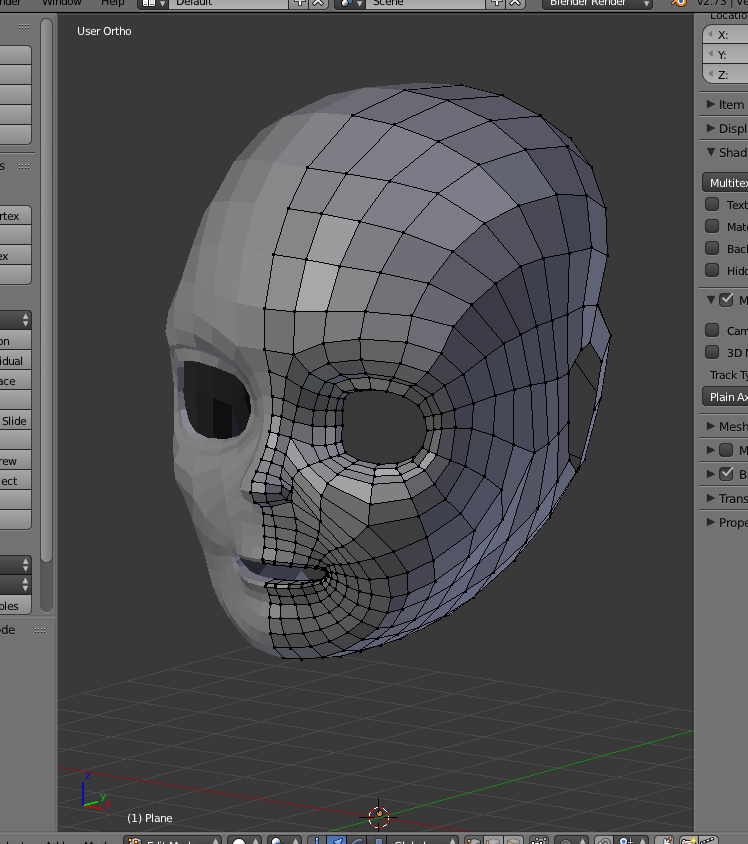Click the add screen layout plus button beside Default
The height and width of the screenshot is (844, 748).
[300, 3]
